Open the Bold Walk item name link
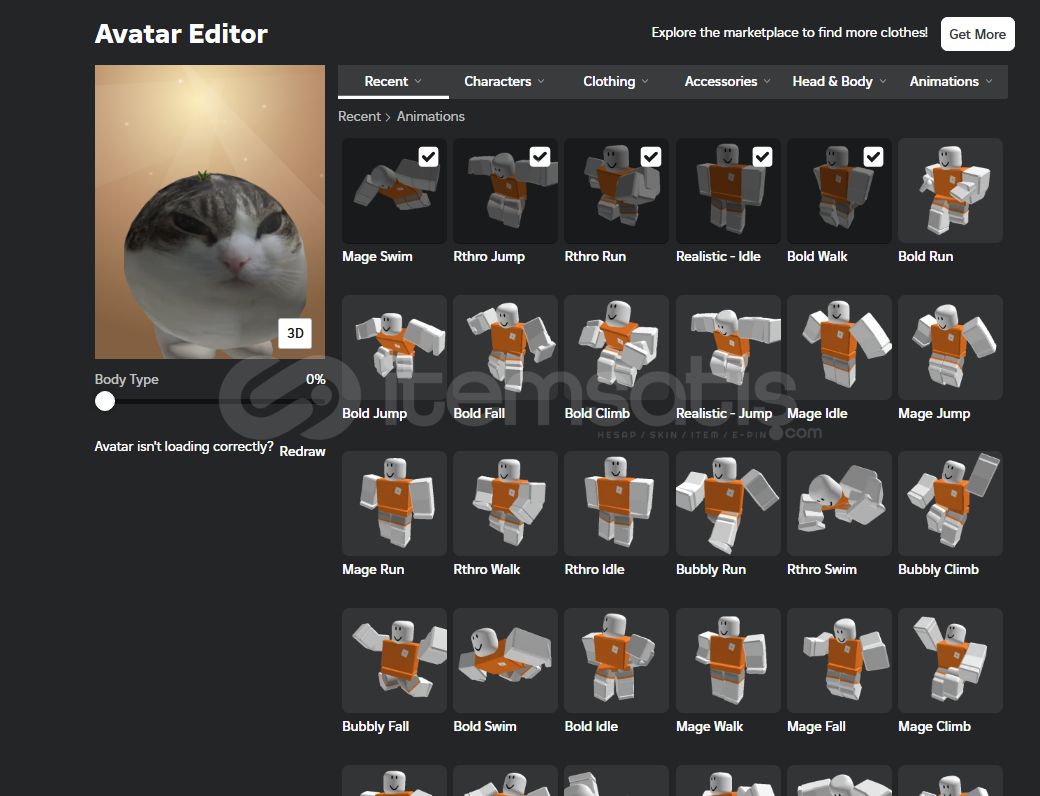Viewport: 1040px width, 796px height. coord(817,257)
